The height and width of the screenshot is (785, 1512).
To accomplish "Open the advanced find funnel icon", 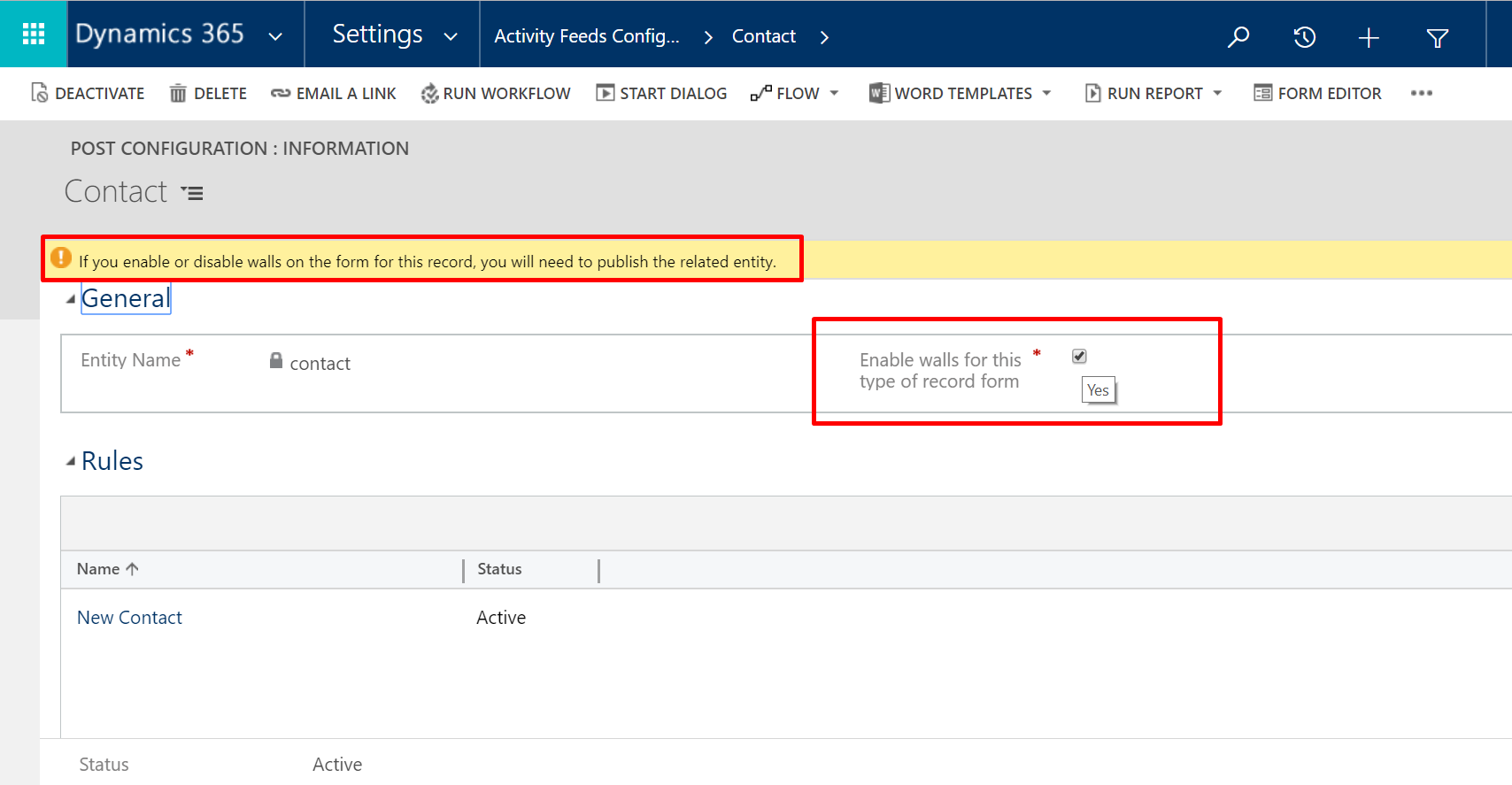I will (x=1438, y=37).
